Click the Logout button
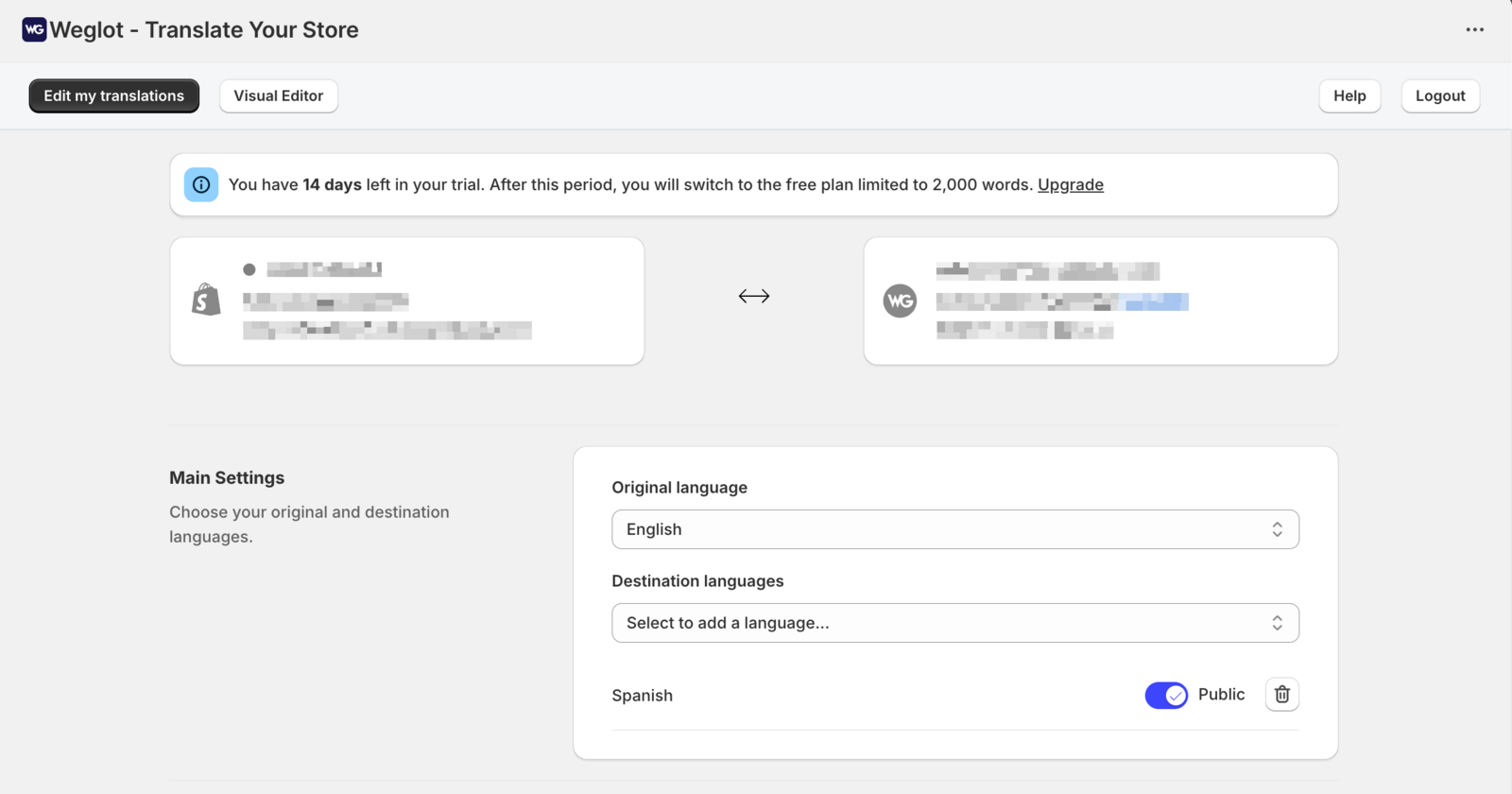The image size is (1512, 794). [x=1440, y=95]
